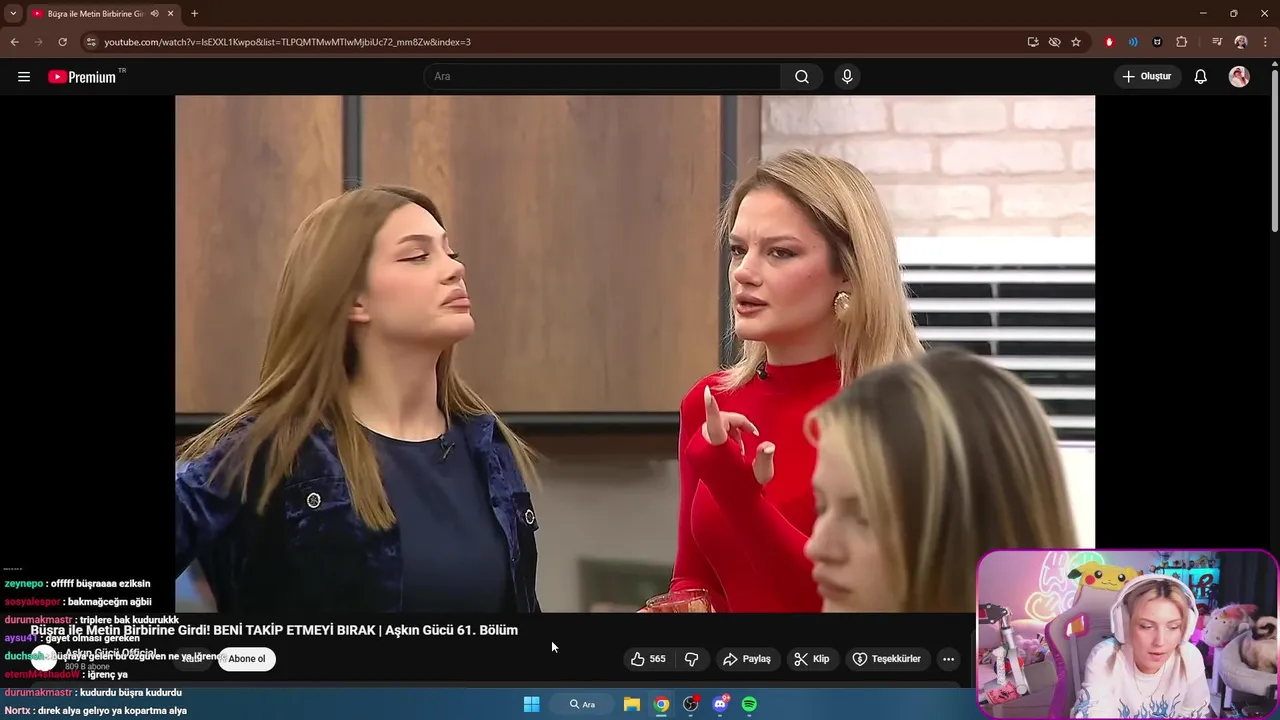Open the black cat extension icon

point(1157,42)
